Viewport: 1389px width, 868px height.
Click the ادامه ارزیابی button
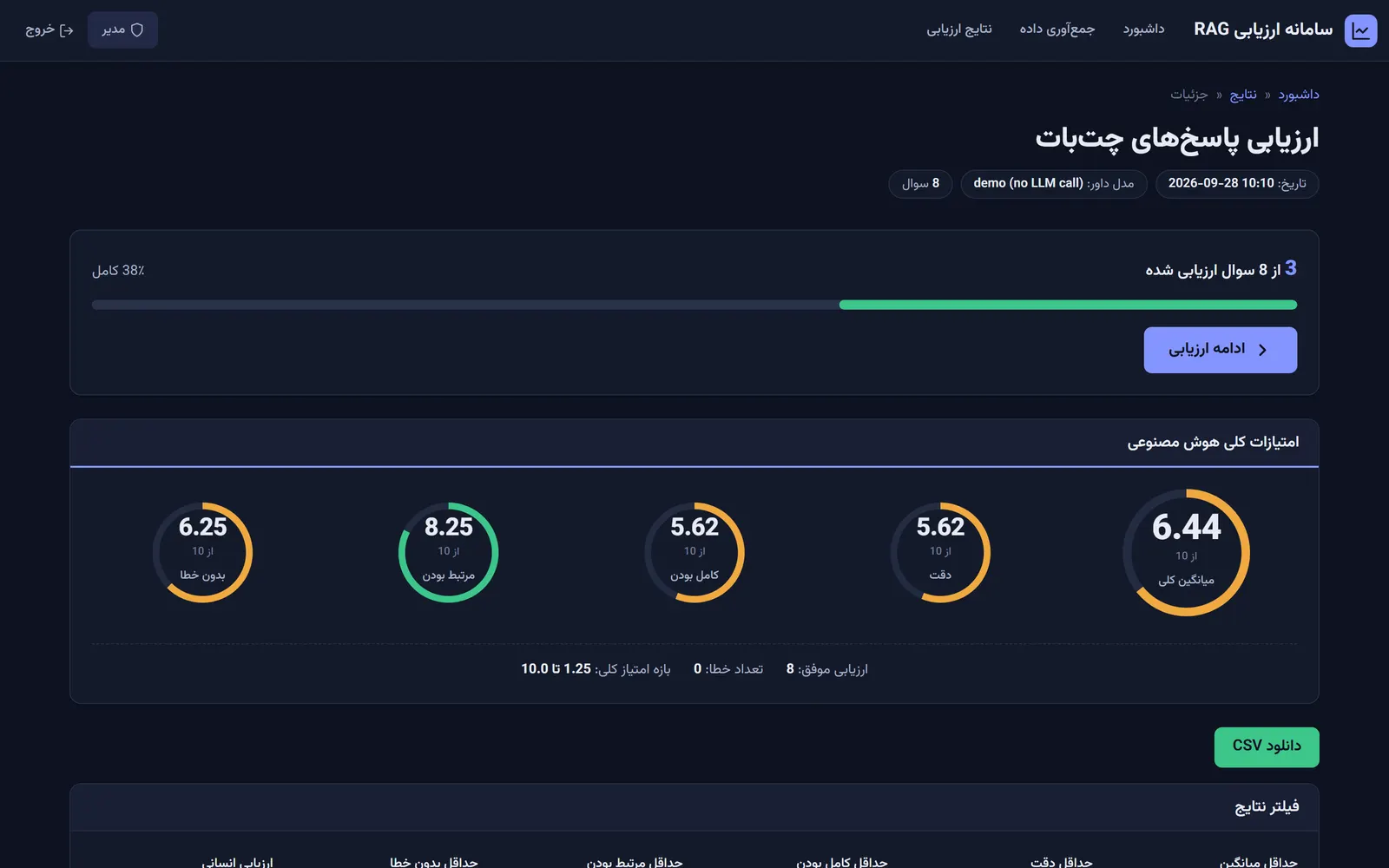tap(1221, 350)
